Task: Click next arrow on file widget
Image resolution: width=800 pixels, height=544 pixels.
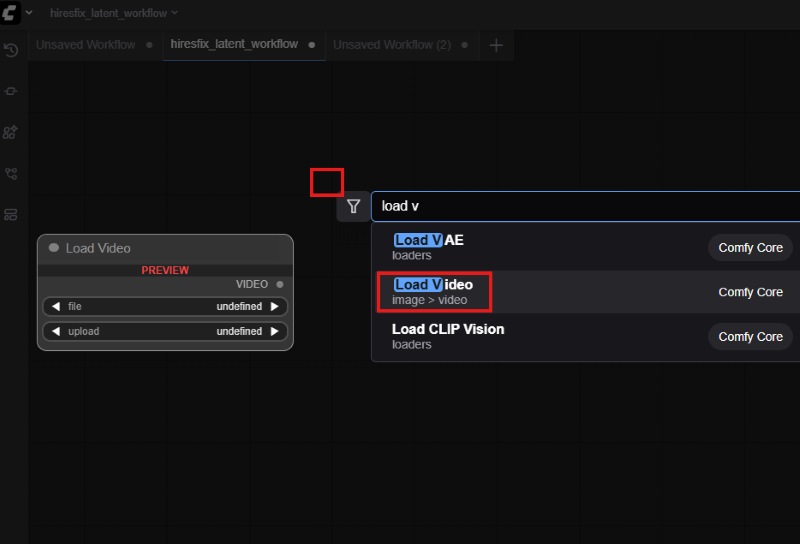Action: coord(274,307)
